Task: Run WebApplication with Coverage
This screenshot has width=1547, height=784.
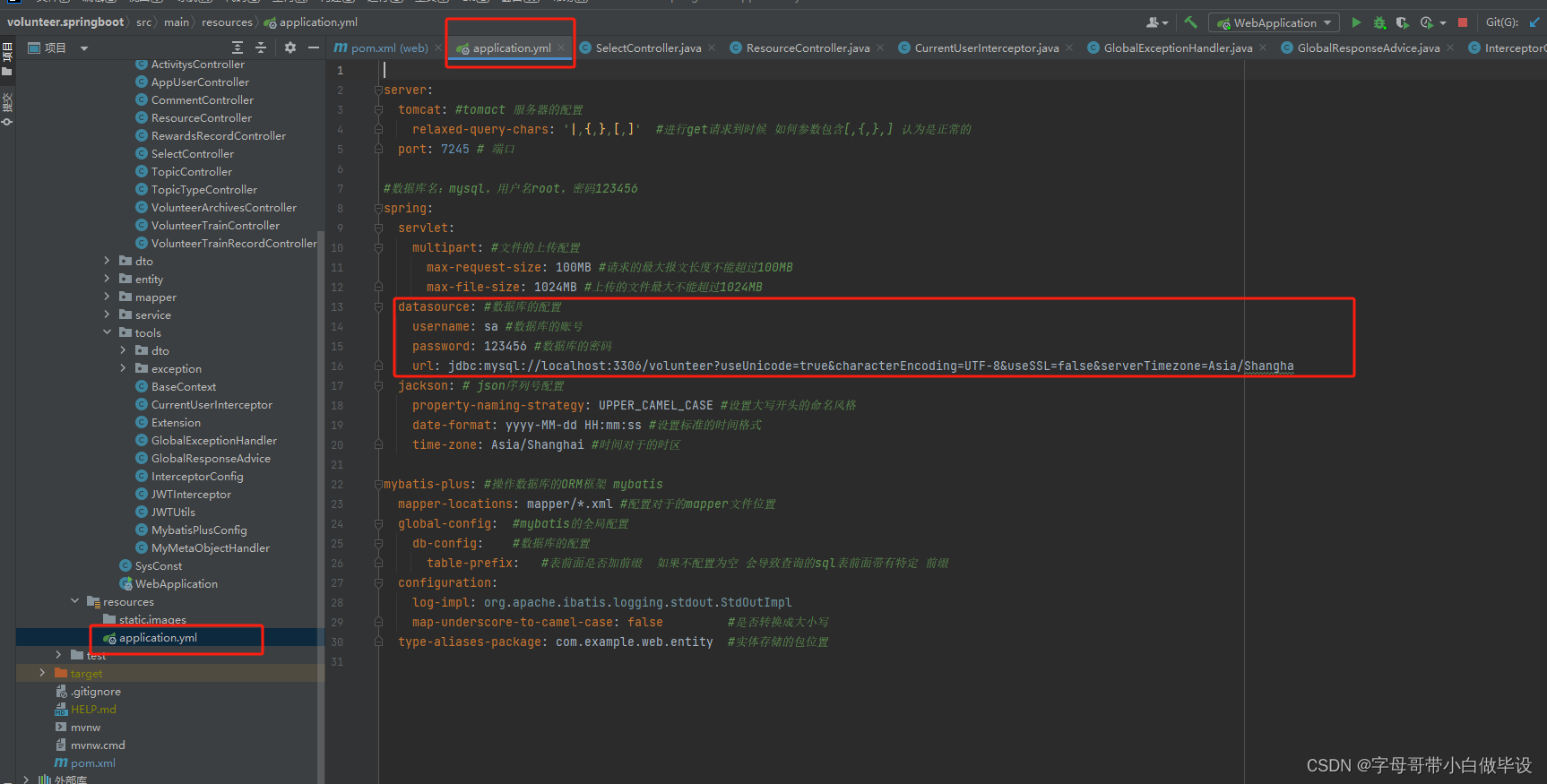Action: 1403,22
